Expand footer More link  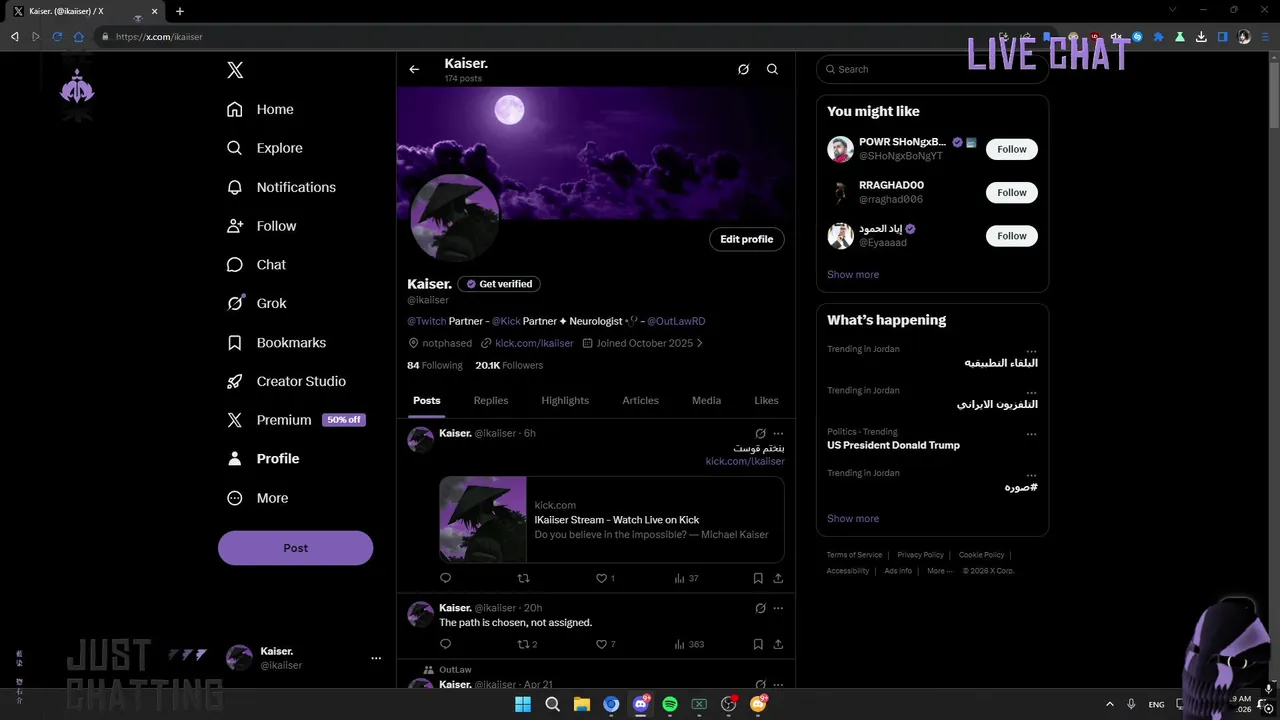pos(940,571)
